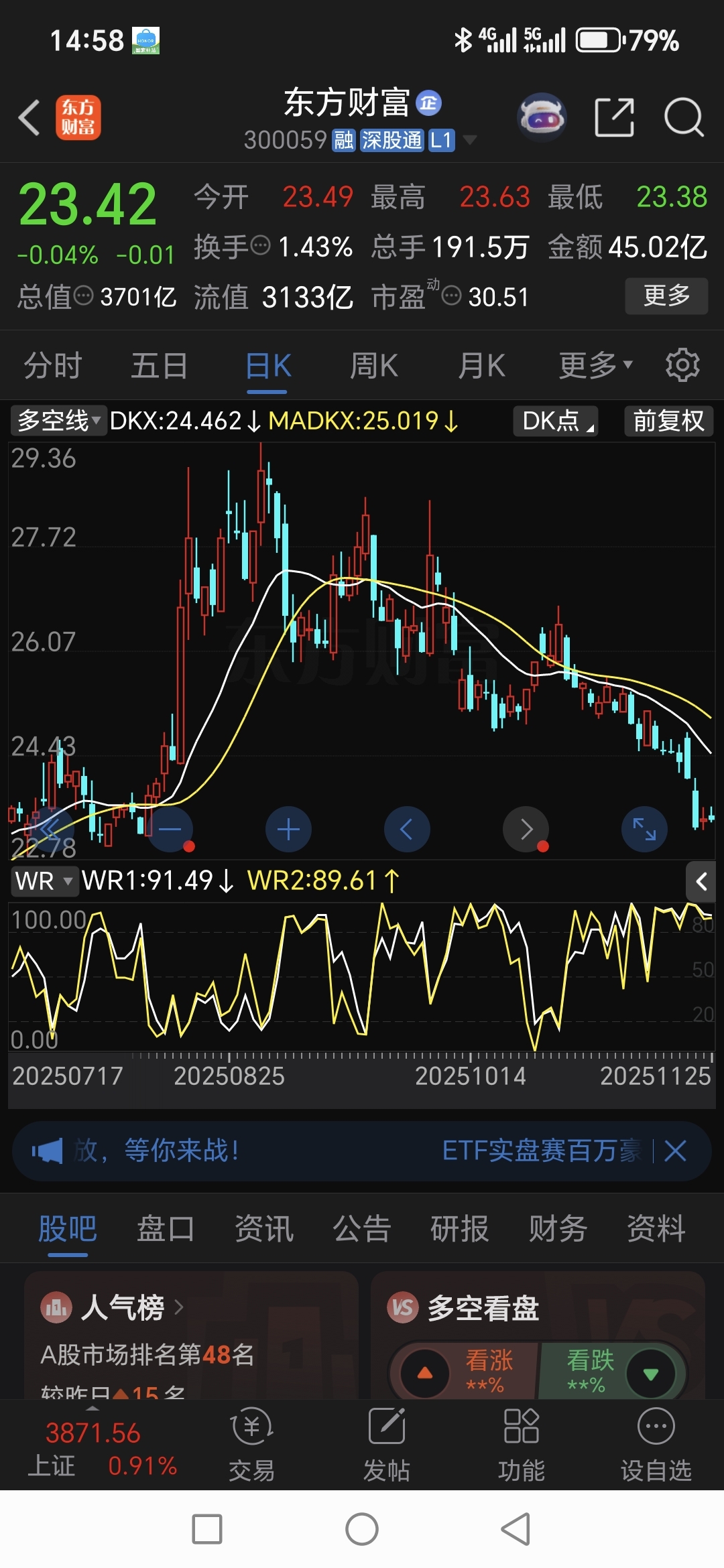Move chart right with arrow button
Image resolution: width=724 pixels, height=1568 pixels.
coord(526,830)
